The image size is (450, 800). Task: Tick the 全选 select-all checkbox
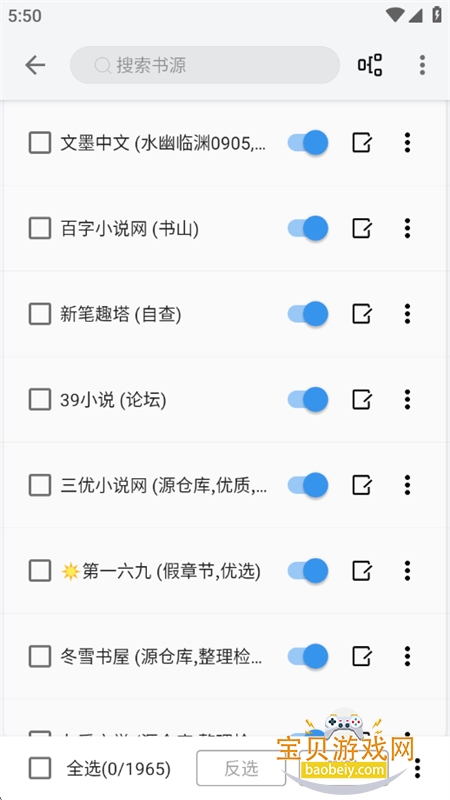pos(40,768)
